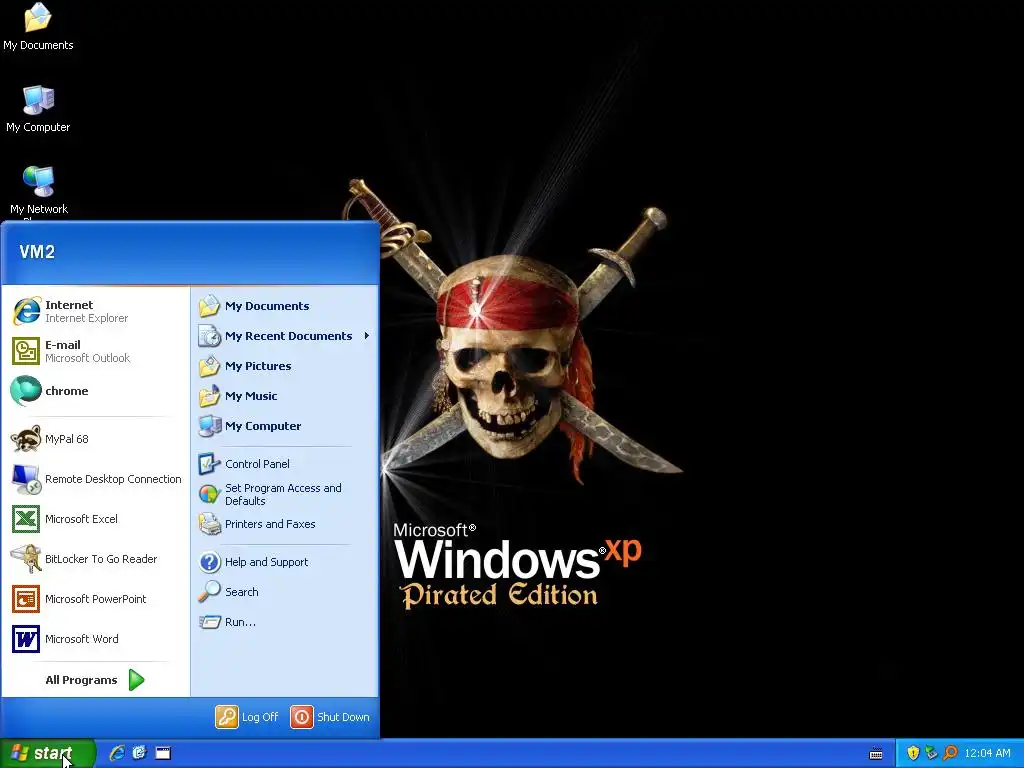Select My Computer desktop icon
Viewport: 1024px width, 768px height.
[x=38, y=109]
